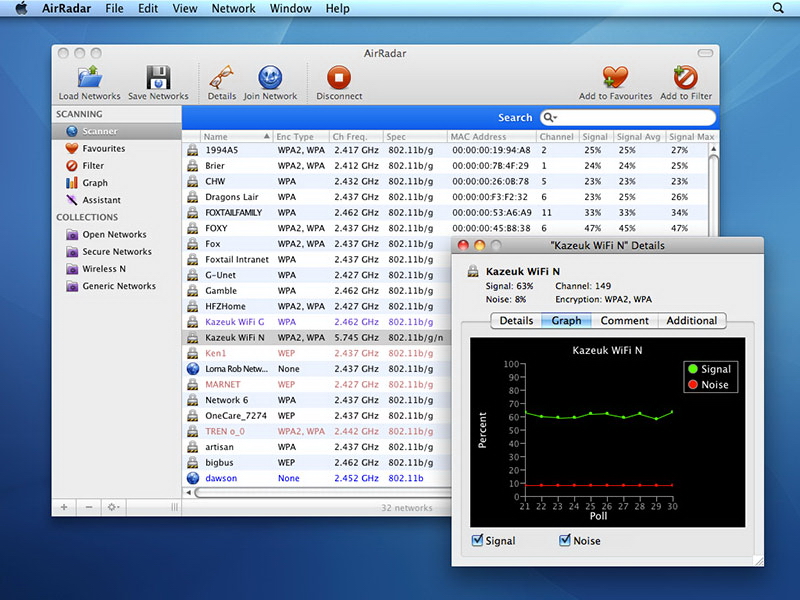Viewport: 800px width, 600px height.
Task: Click the Add to Favourites heart icon
Action: click(615, 78)
